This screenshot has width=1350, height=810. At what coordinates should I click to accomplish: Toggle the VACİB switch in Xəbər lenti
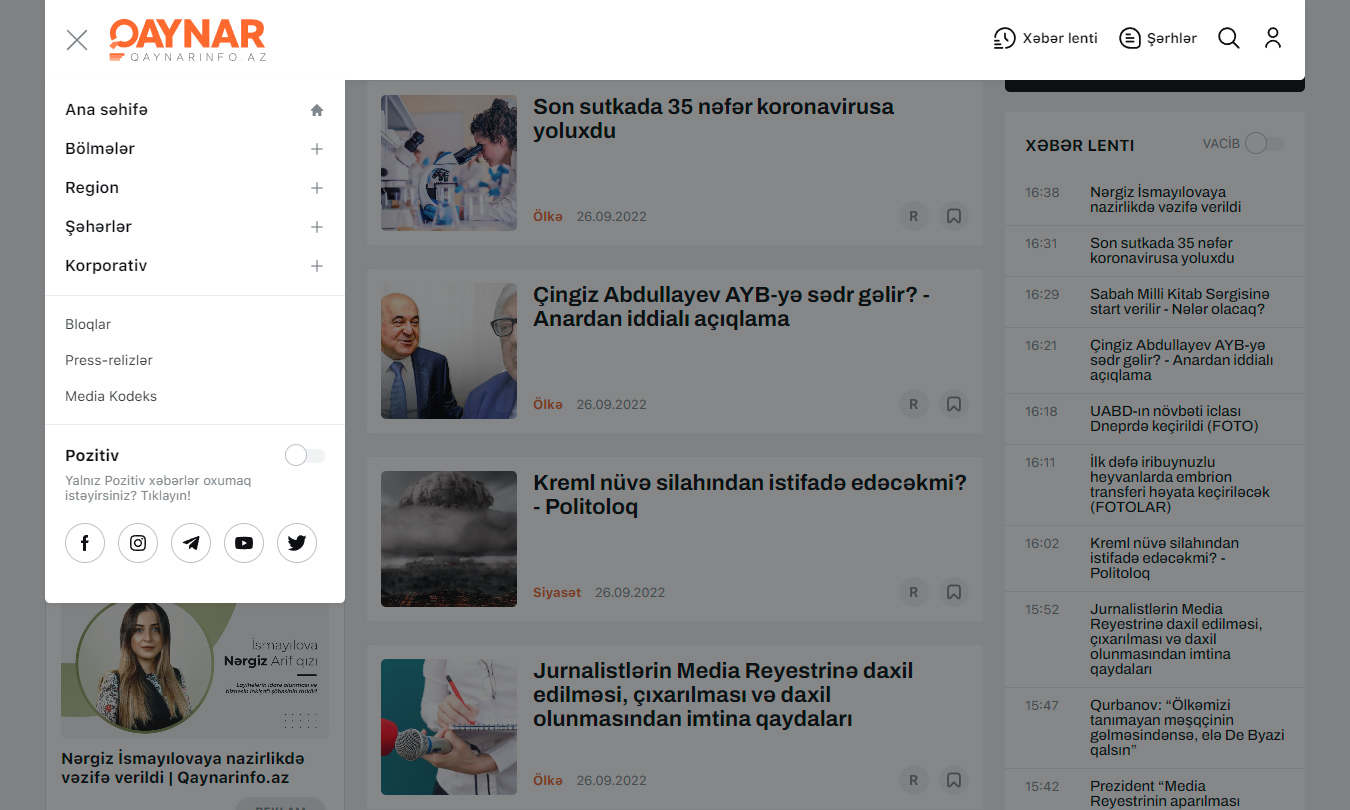point(1264,144)
